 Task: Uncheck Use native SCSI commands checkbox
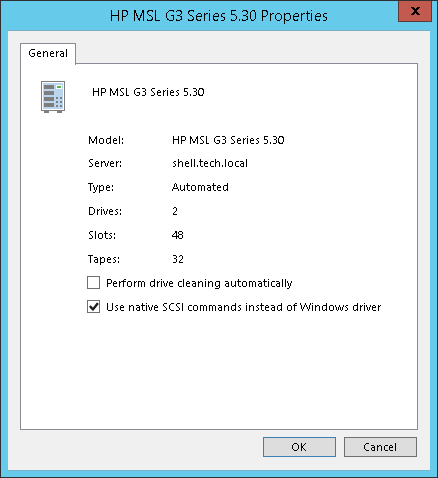(x=93, y=307)
